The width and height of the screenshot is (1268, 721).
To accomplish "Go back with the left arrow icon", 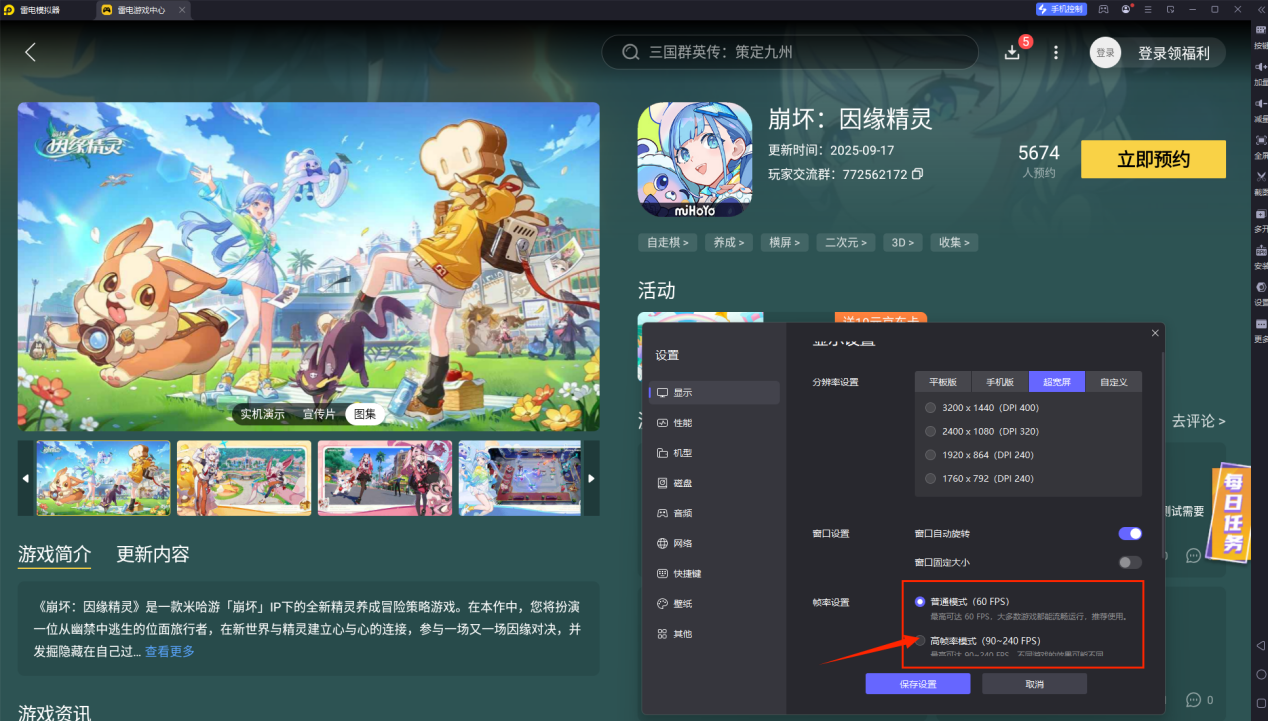I will coord(30,52).
